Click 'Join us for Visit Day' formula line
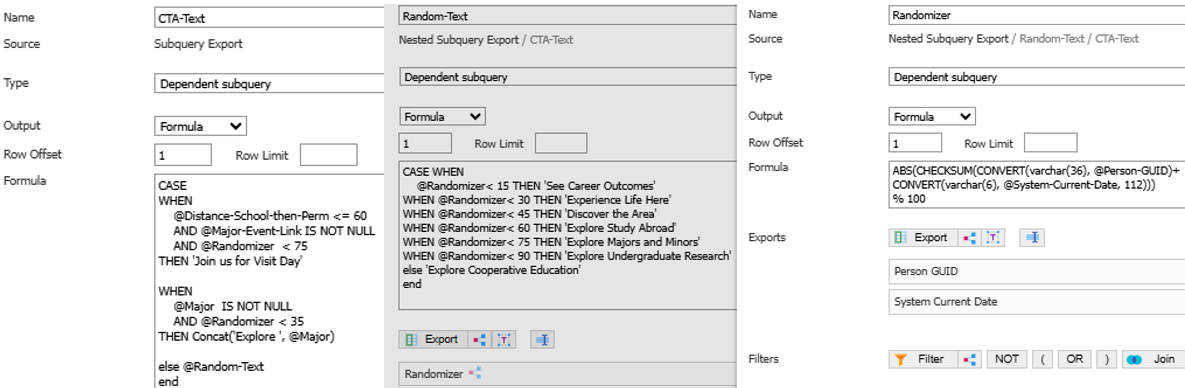Viewport: 1185px width, 388px height. (x=231, y=261)
